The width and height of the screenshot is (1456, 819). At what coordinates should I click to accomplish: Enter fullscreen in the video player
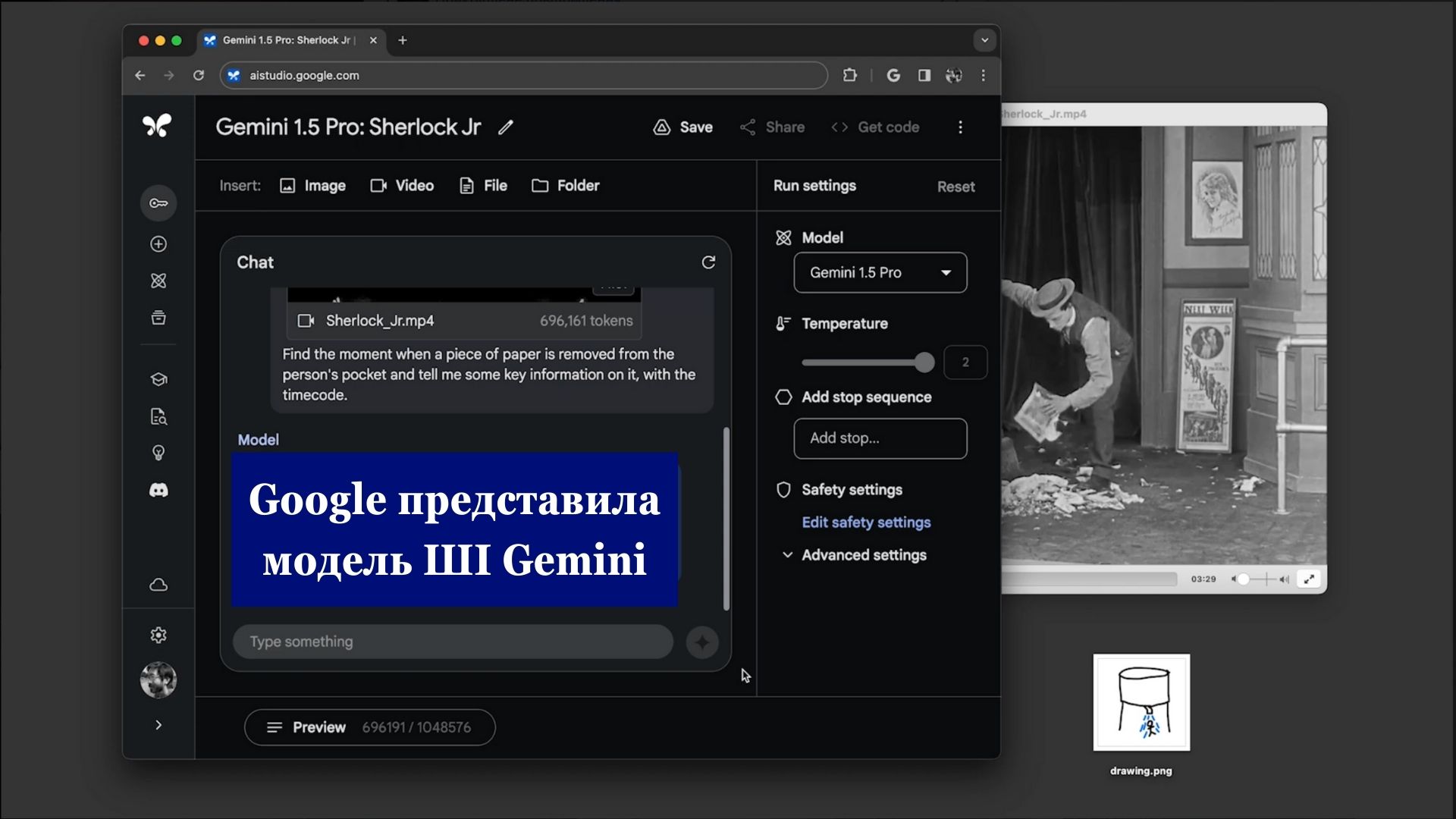[1309, 579]
